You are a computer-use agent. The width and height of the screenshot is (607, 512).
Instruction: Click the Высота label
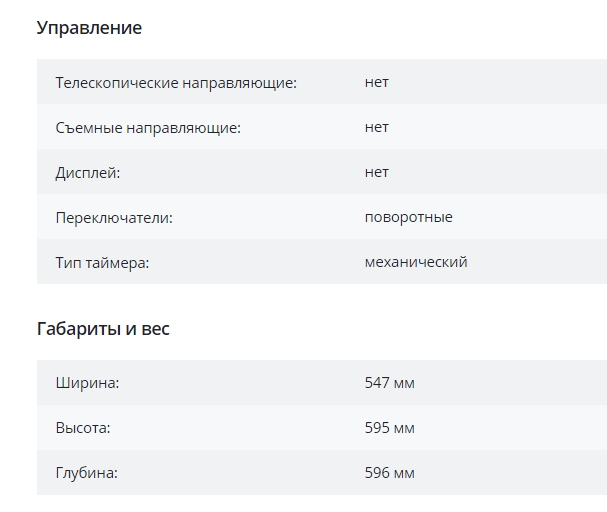pyautogui.click(x=83, y=428)
